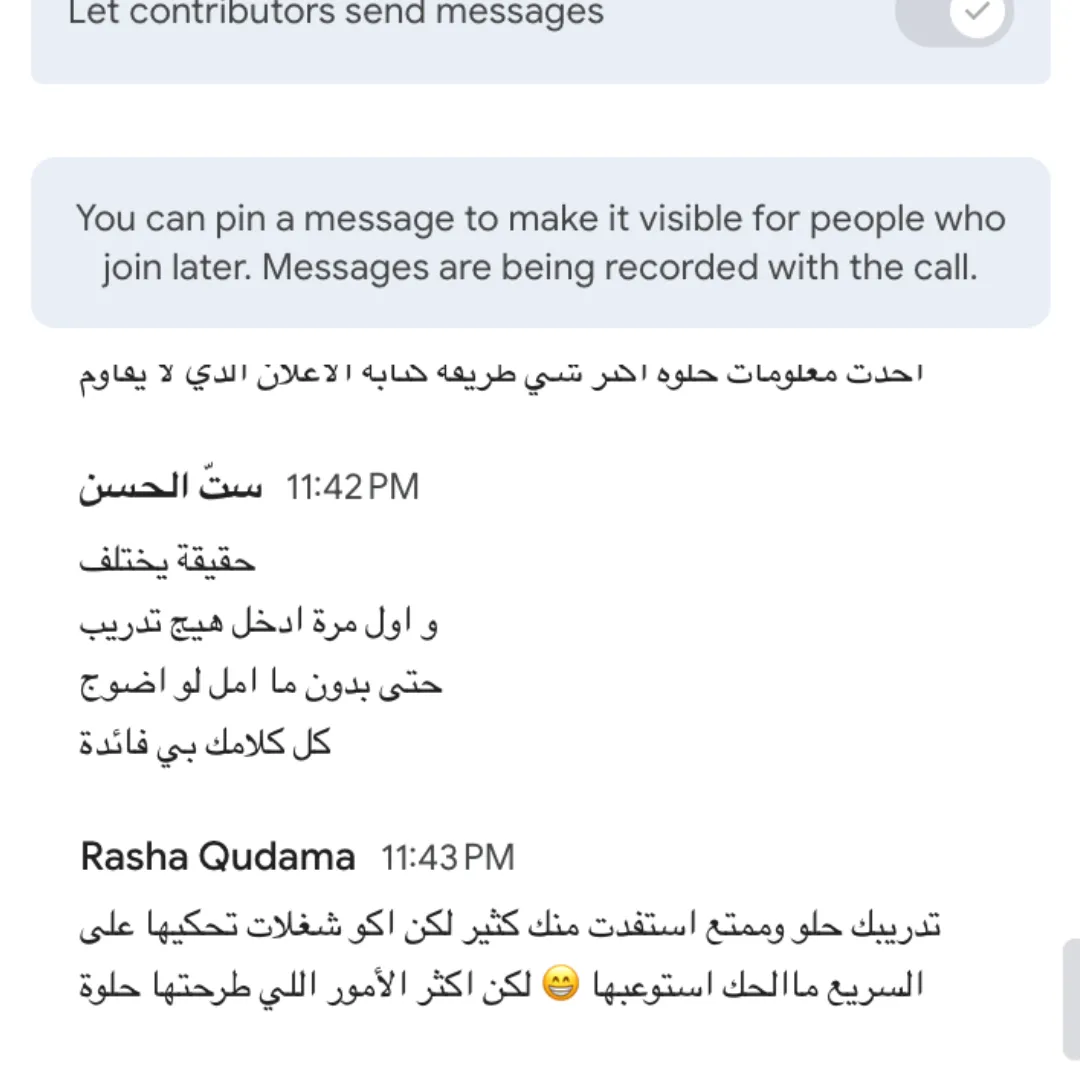The width and height of the screenshot is (1080, 1080).
Task: Click the pin a message info banner
Action: [x=541, y=242]
